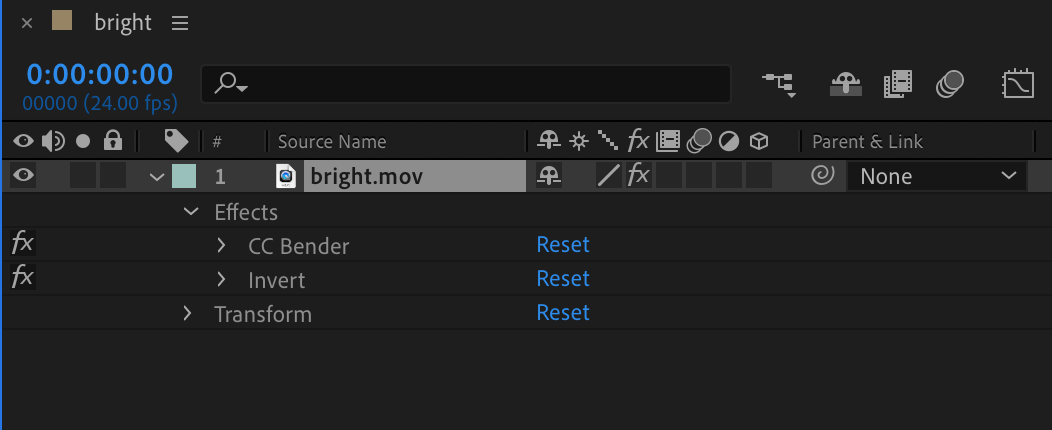Disable the Invert effect fx toggle
The image size is (1052, 430).
click(22, 278)
